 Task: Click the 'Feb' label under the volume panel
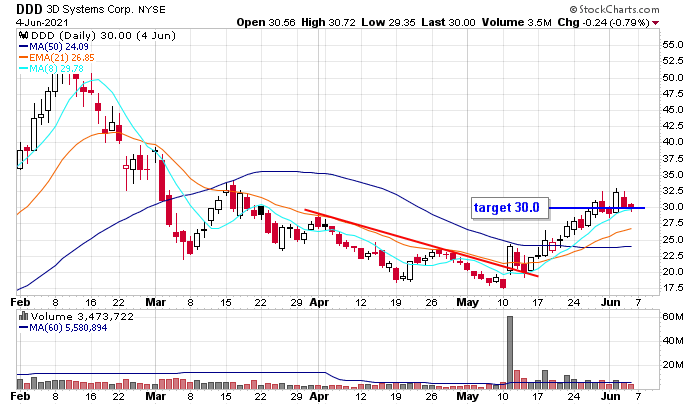click(21, 397)
